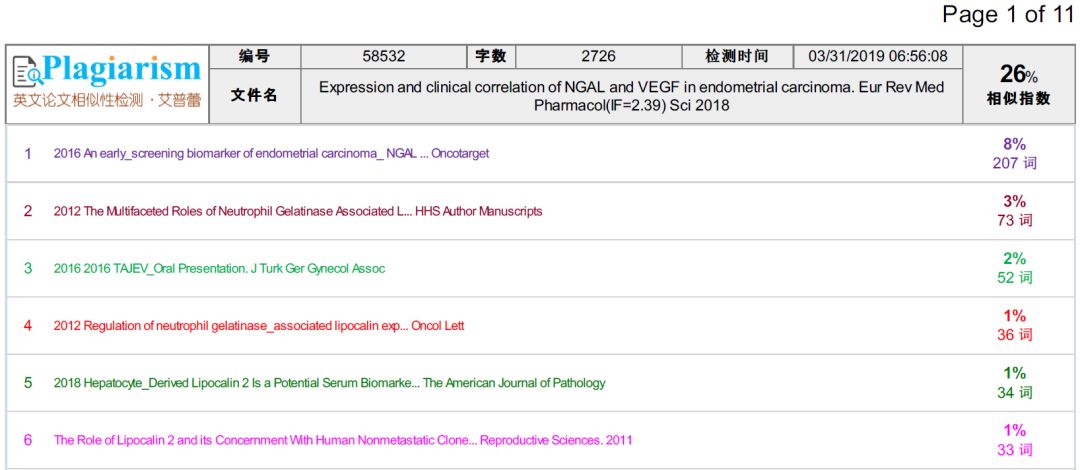Open the Multifaceted Roles of Neutrophil Gelatinase source
The height and width of the screenshot is (470, 1080).
pos(298,211)
